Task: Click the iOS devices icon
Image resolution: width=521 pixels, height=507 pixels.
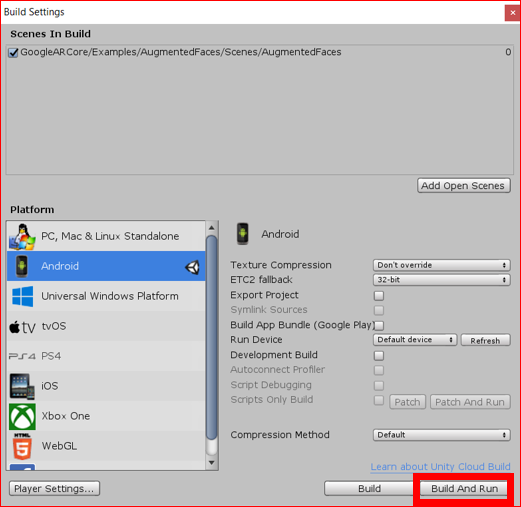Action: (22, 386)
